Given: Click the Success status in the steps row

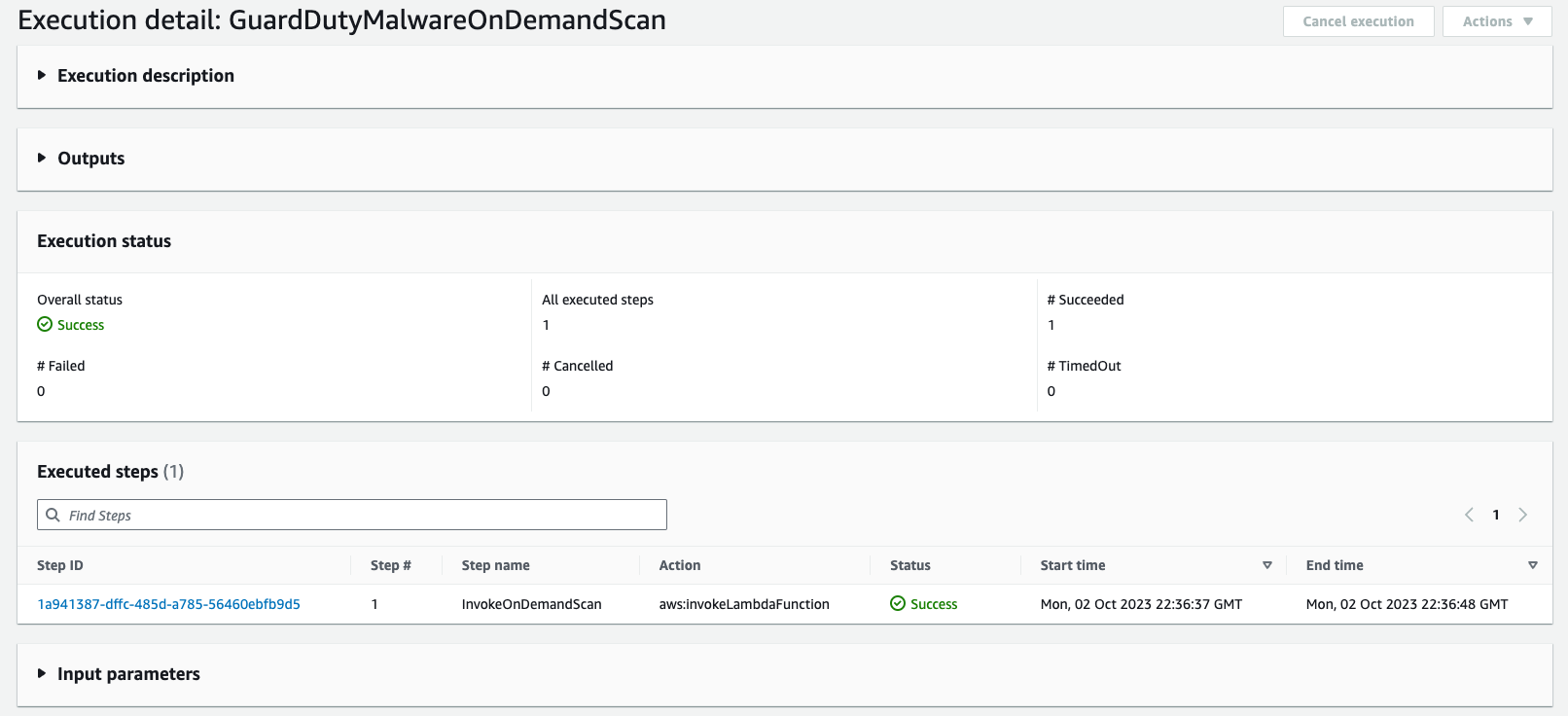Looking at the screenshot, I should coord(924,604).
